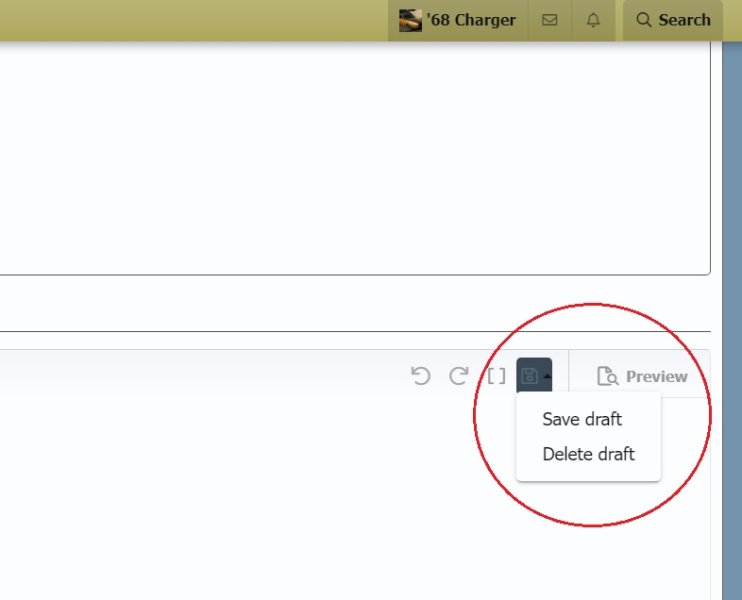The image size is (742, 600).
Task: Click the Preview document magnifier icon
Action: 606,376
